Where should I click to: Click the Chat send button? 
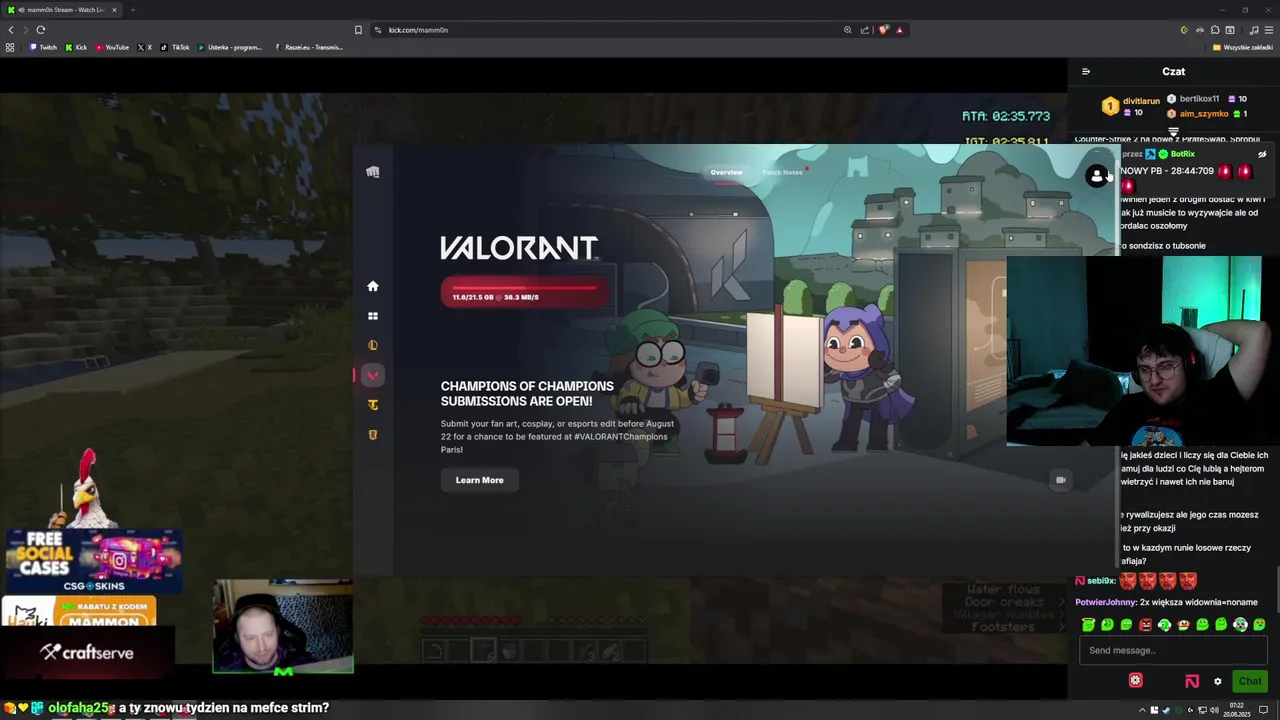[1250, 681]
